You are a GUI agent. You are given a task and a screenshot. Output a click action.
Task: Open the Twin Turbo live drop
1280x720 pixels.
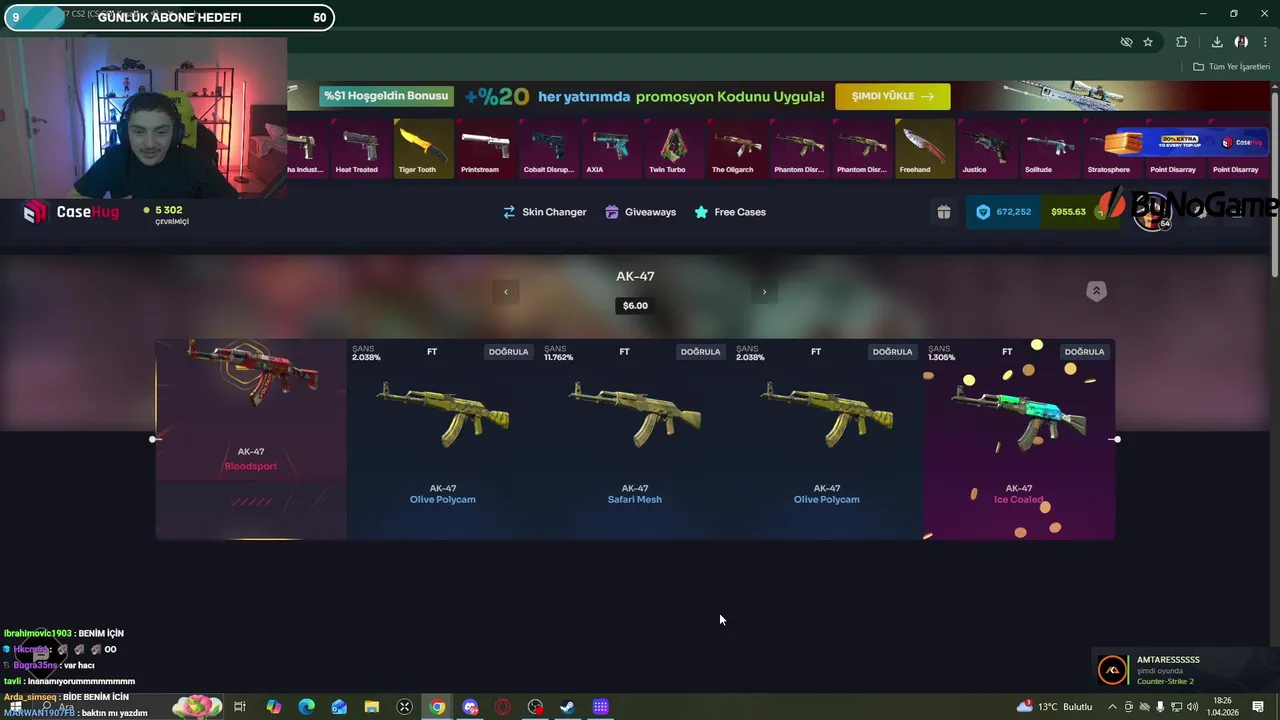pos(674,148)
